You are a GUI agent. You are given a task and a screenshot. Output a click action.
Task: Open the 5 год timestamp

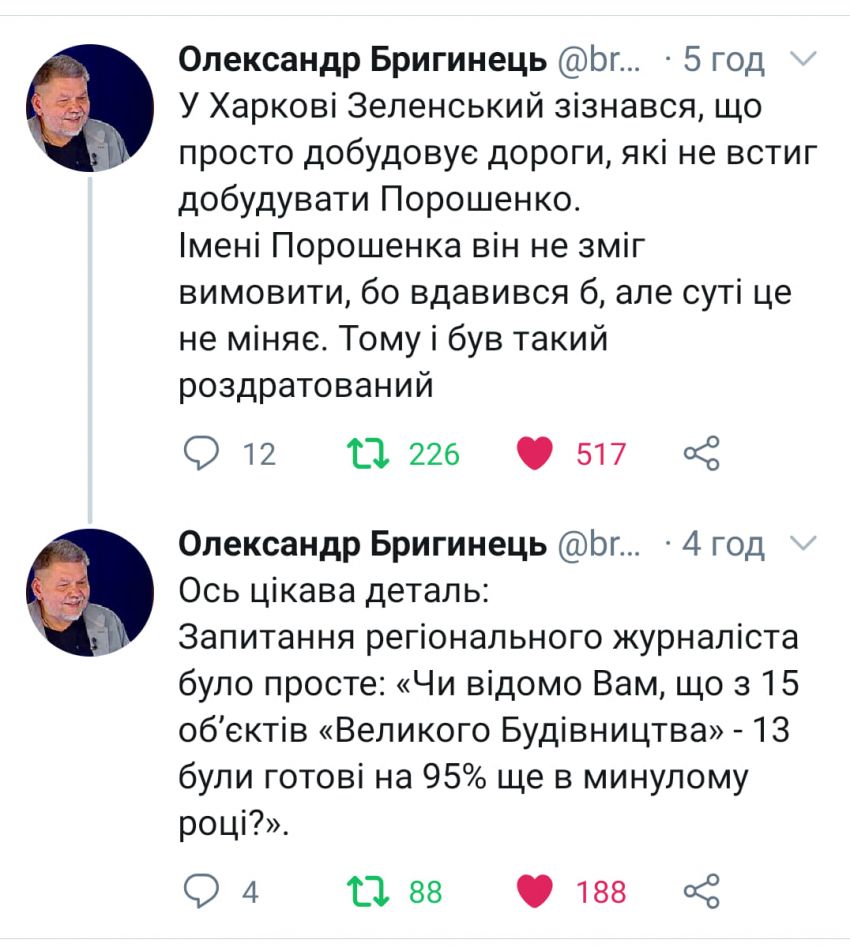coord(723,60)
